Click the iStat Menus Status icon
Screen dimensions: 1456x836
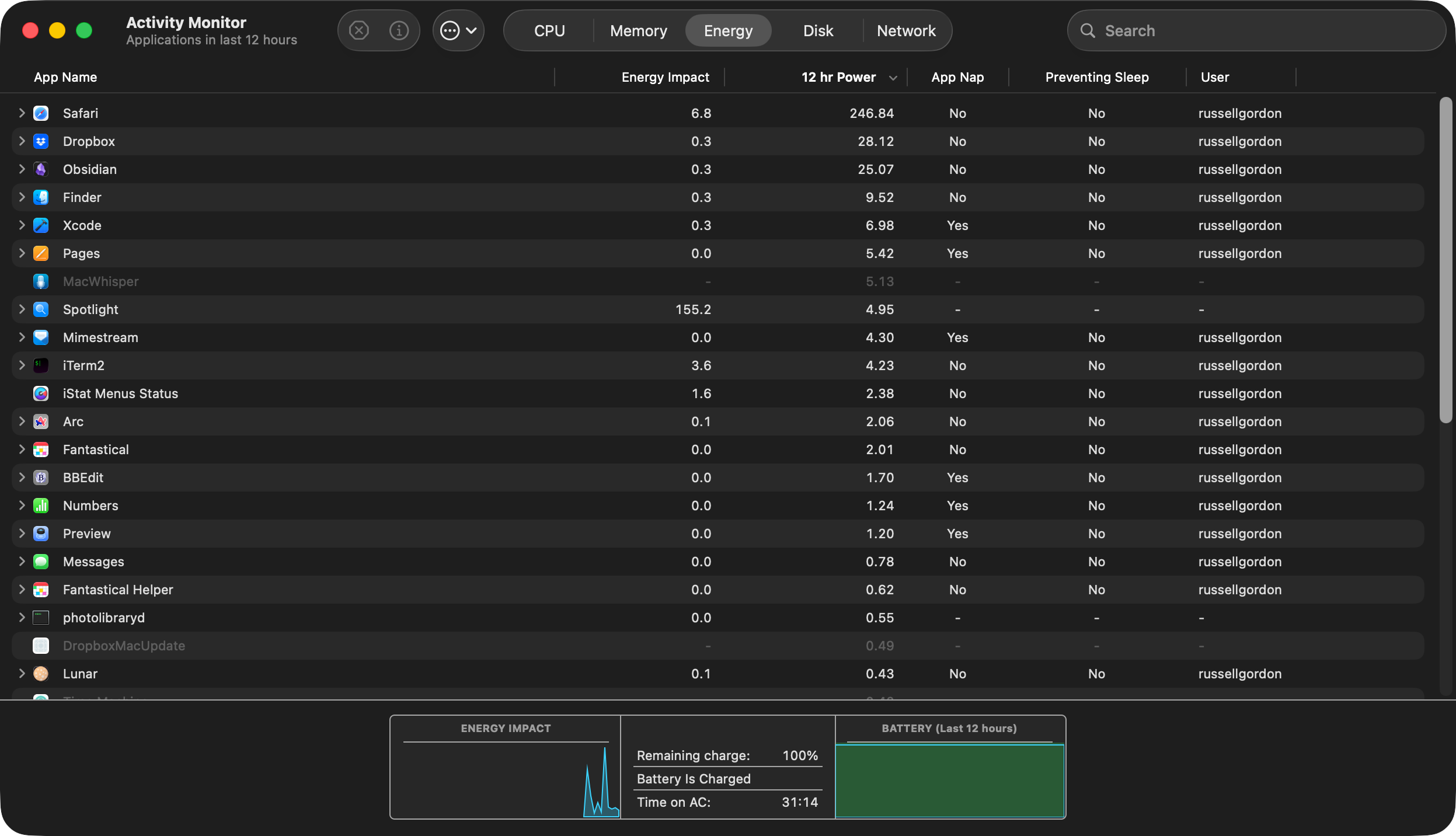tap(41, 393)
